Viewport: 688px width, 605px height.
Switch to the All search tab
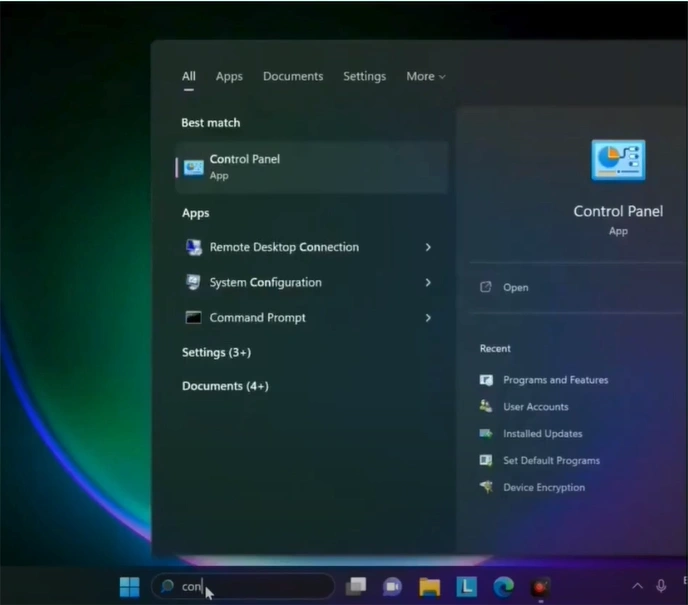pos(189,76)
